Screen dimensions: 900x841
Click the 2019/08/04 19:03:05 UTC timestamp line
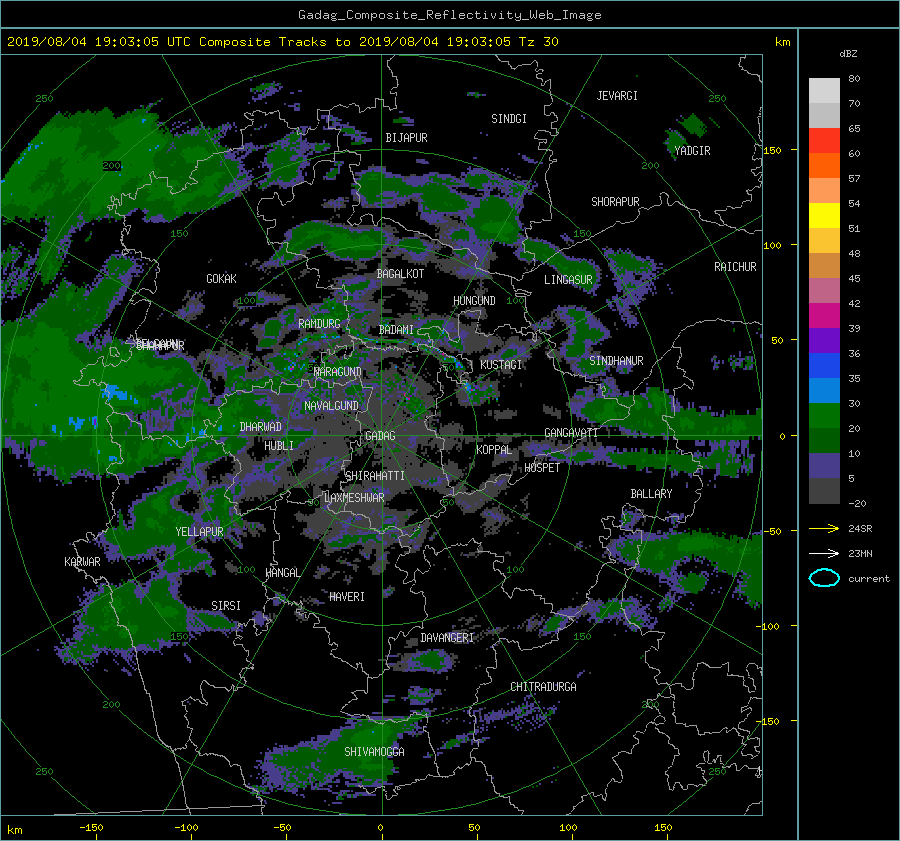click(282, 42)
